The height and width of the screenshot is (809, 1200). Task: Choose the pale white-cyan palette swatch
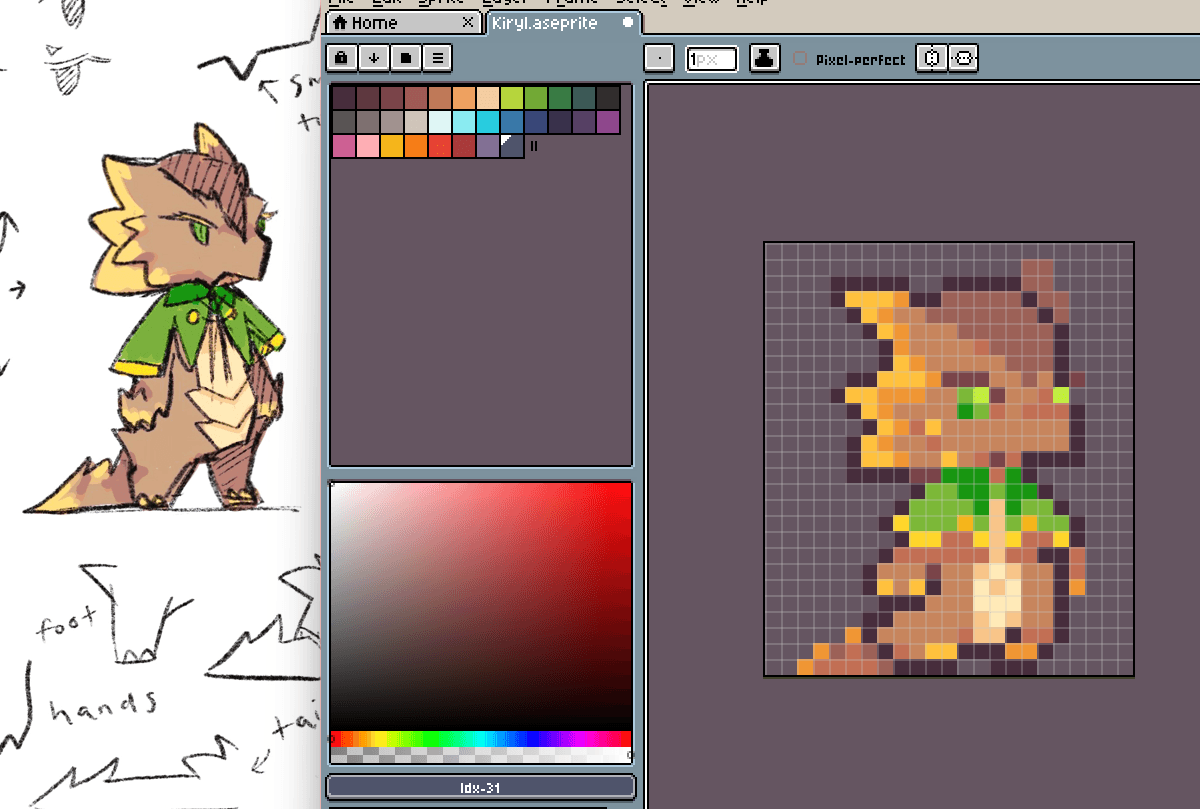440,122
